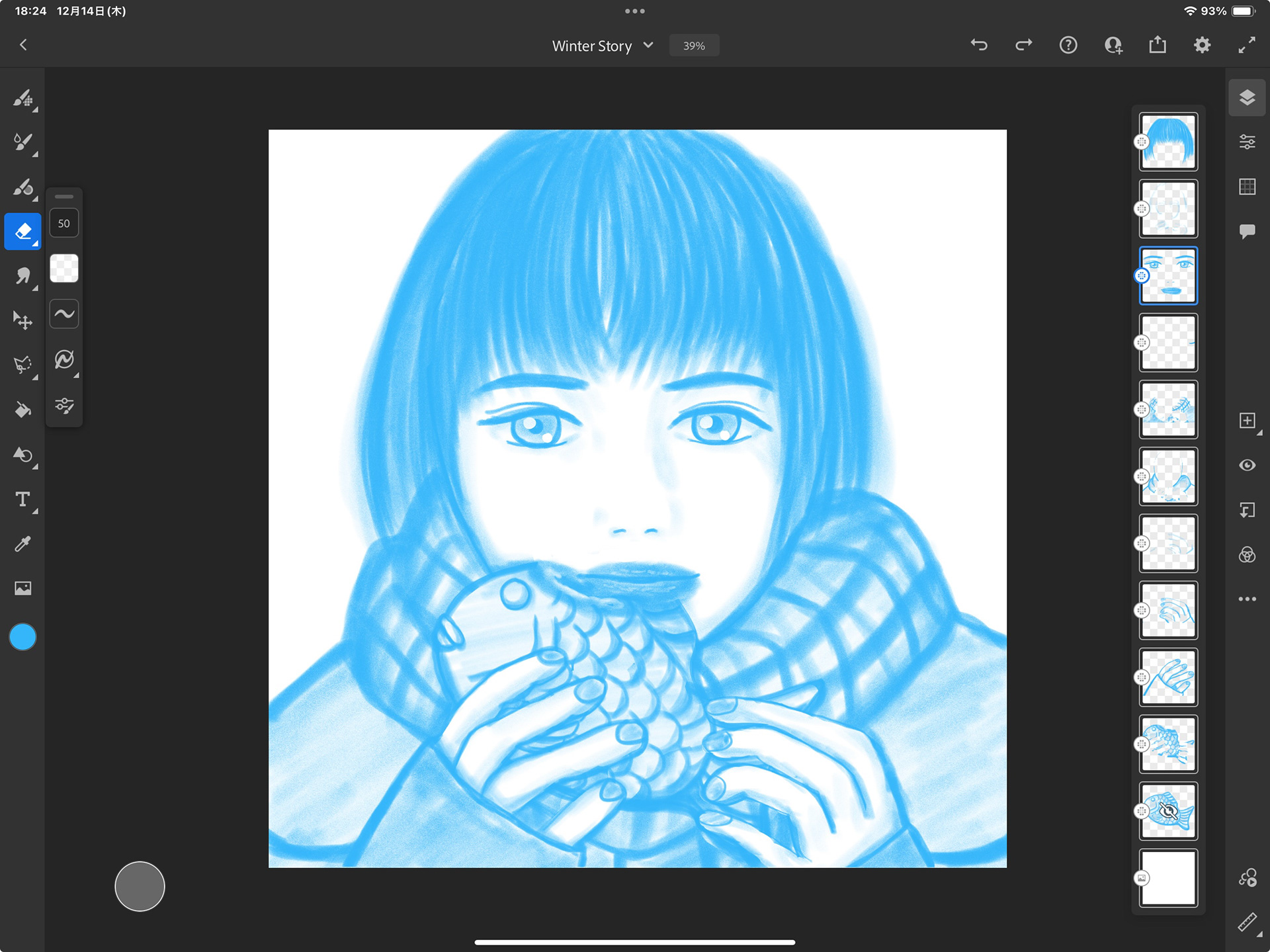The width and height of the screenshot is (1270, 952).
Task: Select the Eyedropper tool
Action: [23, 544]
